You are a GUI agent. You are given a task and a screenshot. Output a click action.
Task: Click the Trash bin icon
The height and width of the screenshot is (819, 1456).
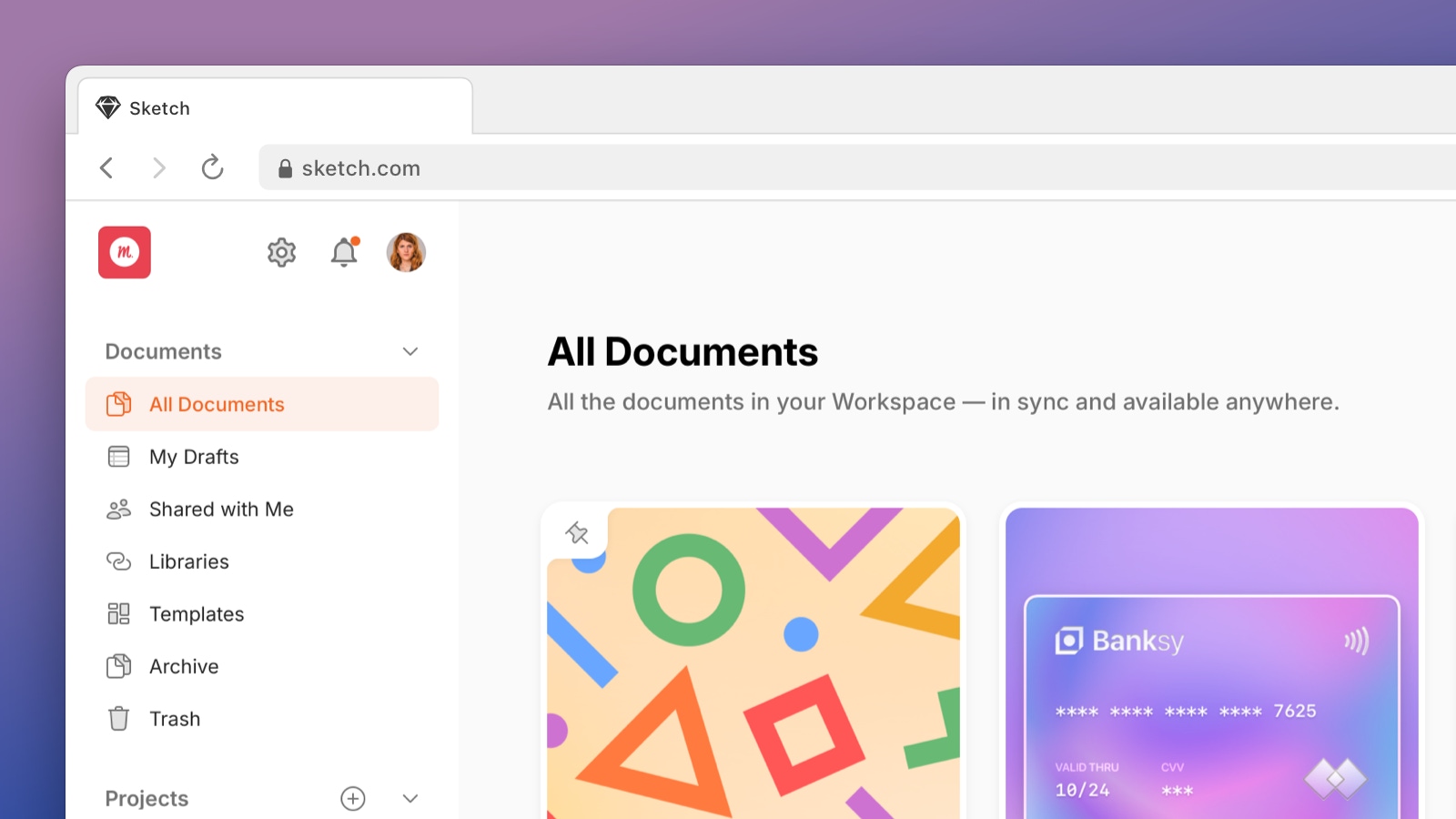point(119,718)
